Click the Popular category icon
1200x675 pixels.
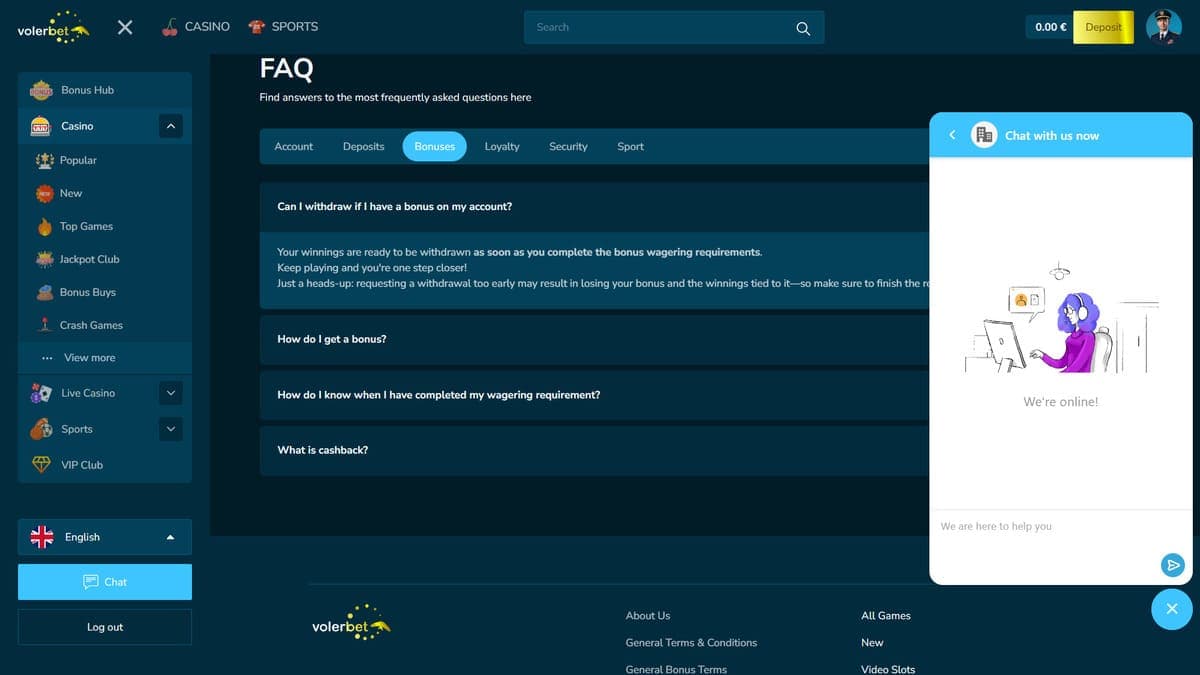pos(45,160)
